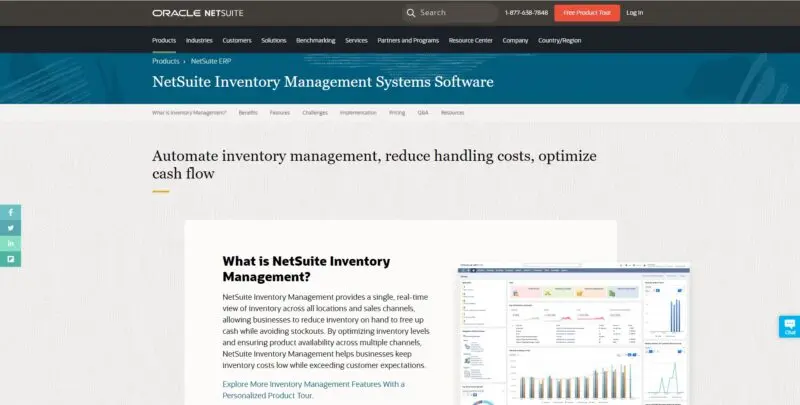
Task: Click the Log In link
Action: (635, 13)
